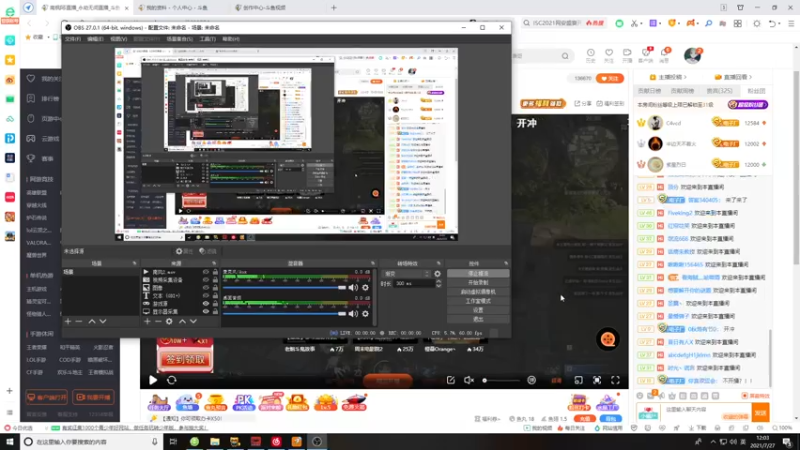Move selected source down with arrow

click(193, 321)
